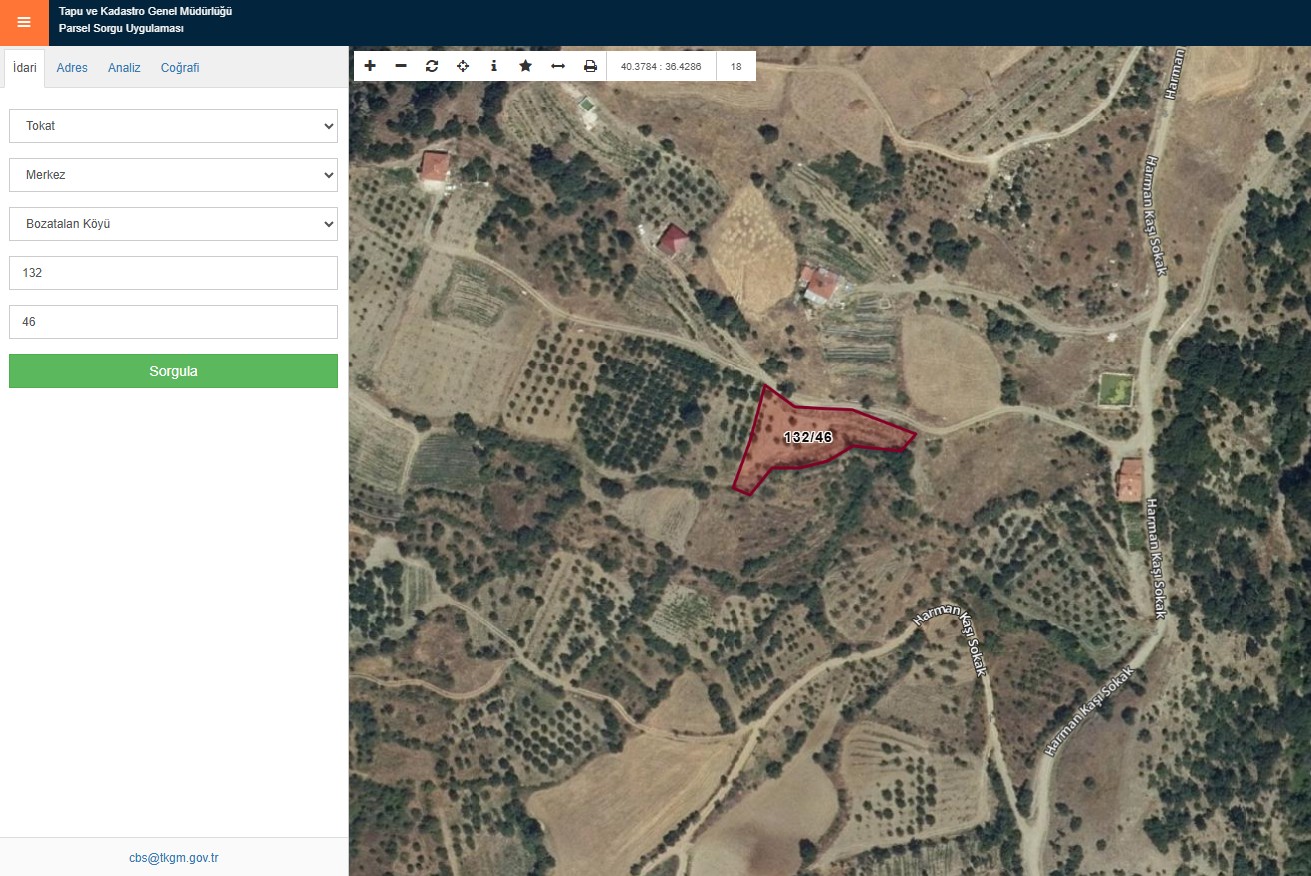Switch to the Adres tab
Viewport: 1311px width, 876px height.
(72, 68)
